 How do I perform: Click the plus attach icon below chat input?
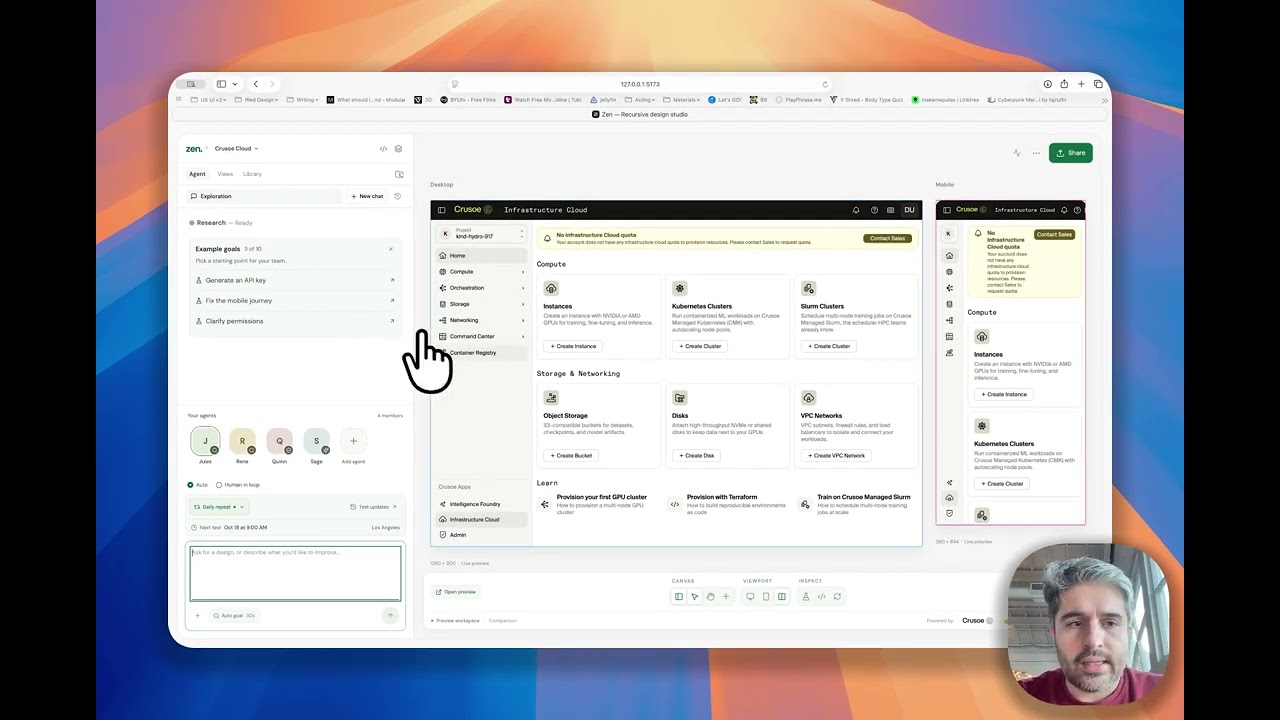(x=197, y=616)
